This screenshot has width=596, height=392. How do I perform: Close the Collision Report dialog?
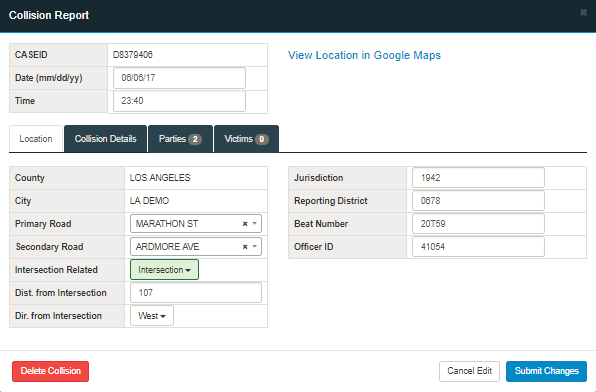[x=583, y=13]
